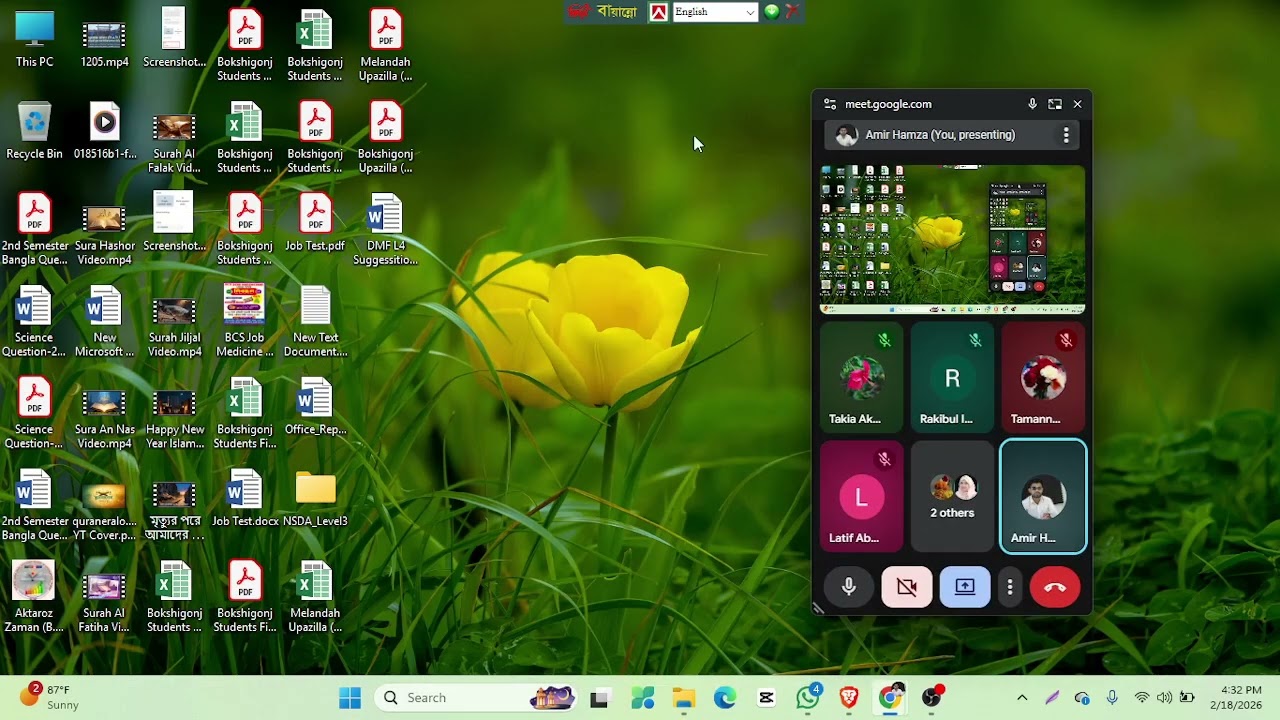
Task: Click the Bijoy Bayanno logo
Action: click(604, 12)
